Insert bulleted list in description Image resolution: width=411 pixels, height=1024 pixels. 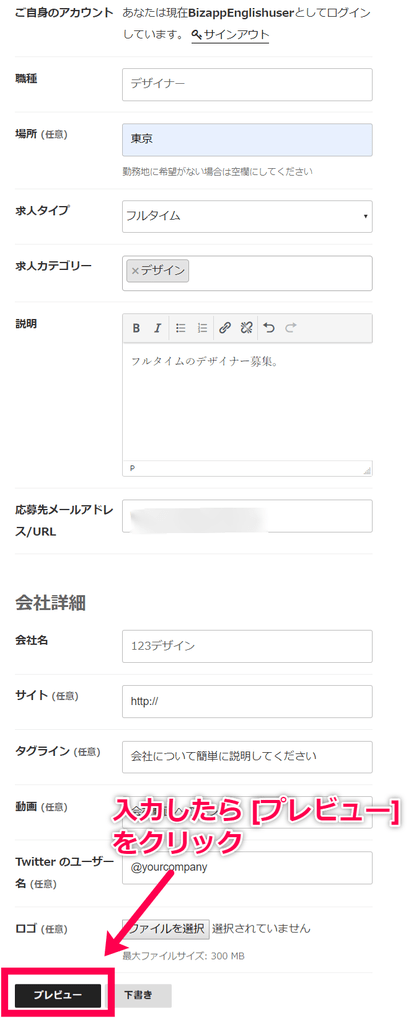click(x=181, y=328)
